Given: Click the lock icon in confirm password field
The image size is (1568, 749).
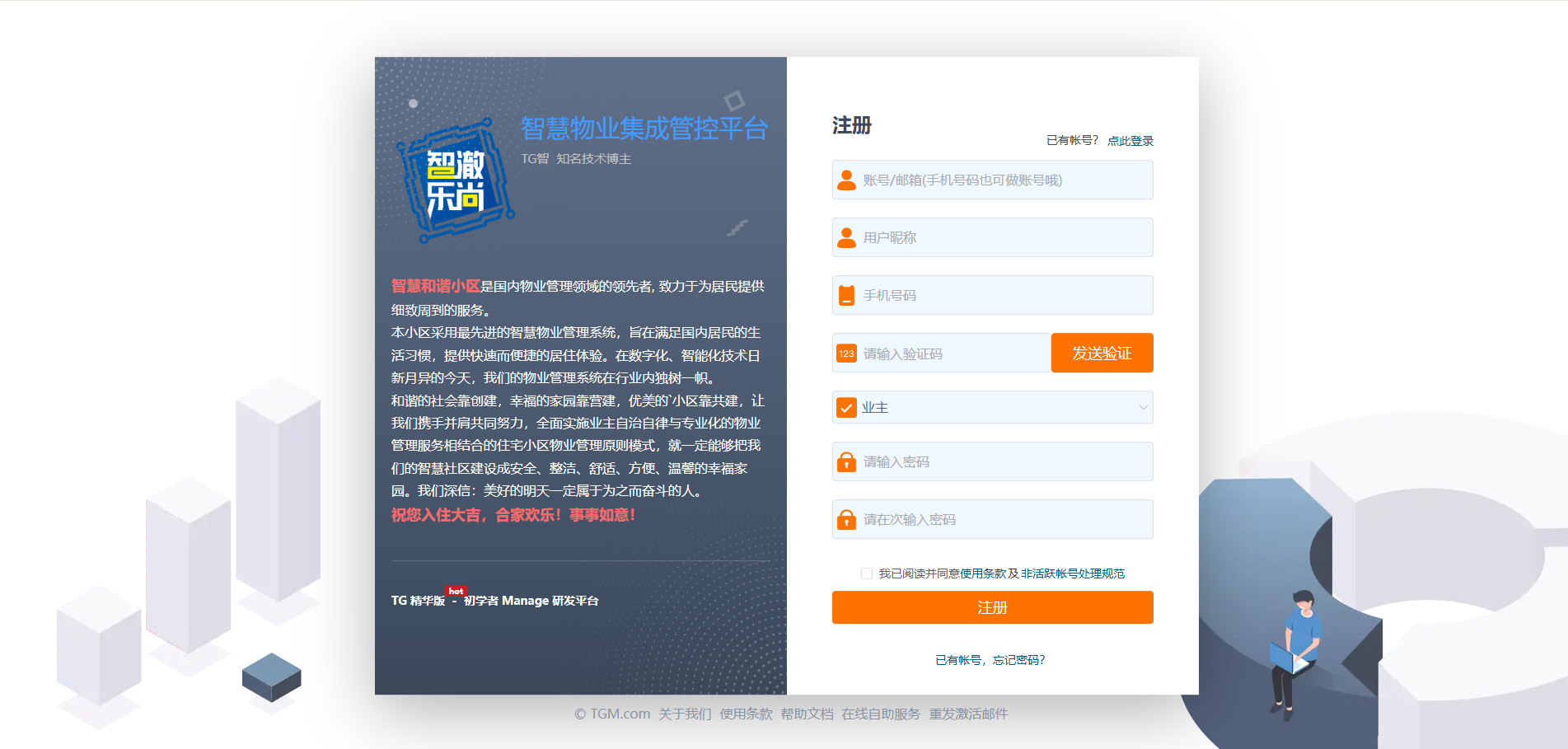Looking at the screenshot, I should 846,519.
